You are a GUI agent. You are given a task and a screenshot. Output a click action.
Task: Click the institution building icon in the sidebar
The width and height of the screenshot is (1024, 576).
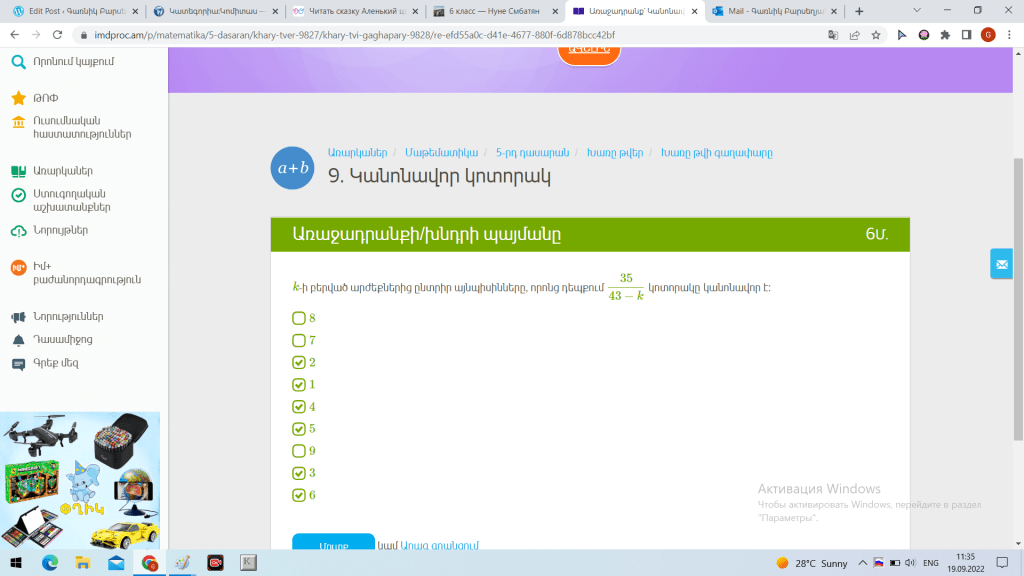point(18,122)
